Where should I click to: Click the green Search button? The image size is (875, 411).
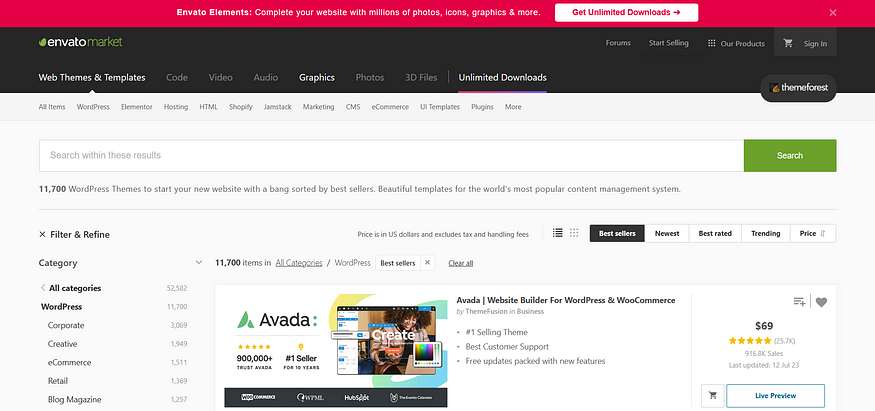[x=790, y=156]
